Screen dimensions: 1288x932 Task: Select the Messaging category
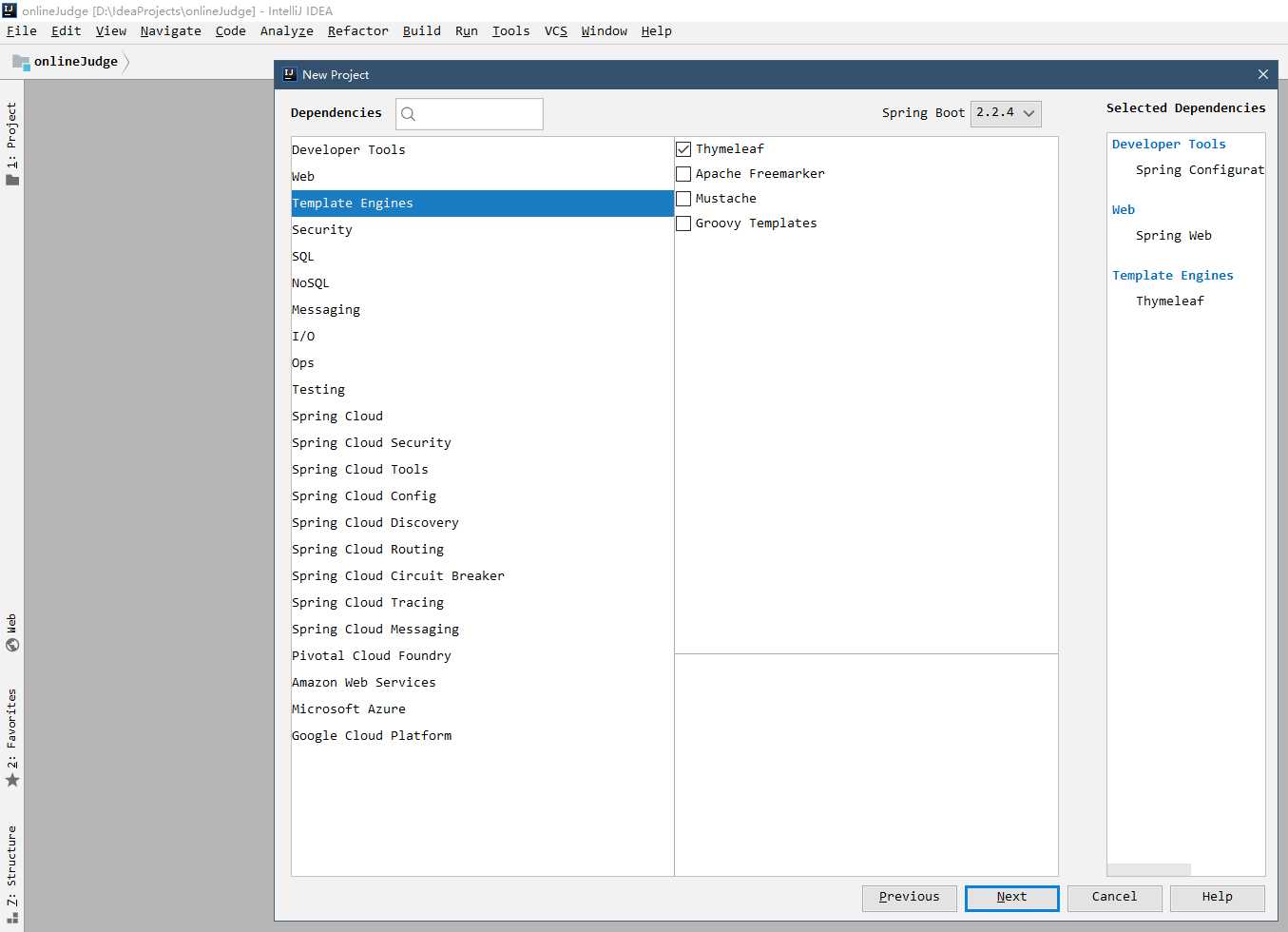[x=482, y=310]
